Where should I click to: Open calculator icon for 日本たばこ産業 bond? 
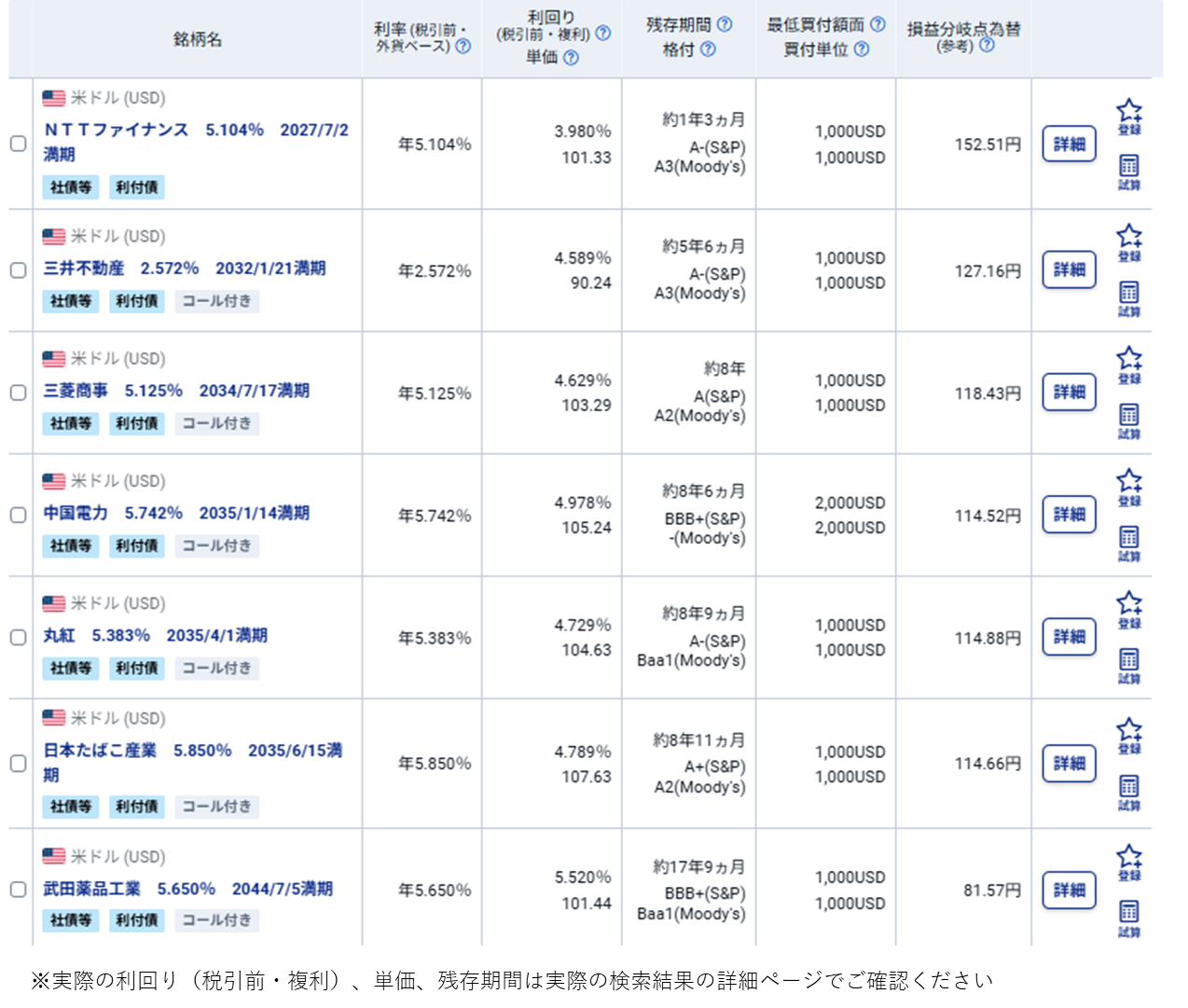[1128, 788]
